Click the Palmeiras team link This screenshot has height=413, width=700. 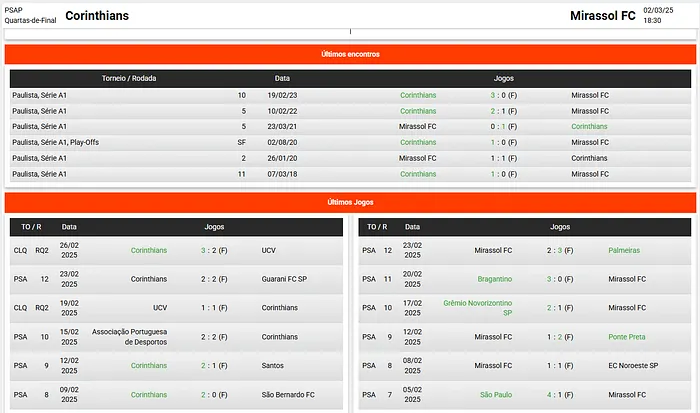point(623,250)
